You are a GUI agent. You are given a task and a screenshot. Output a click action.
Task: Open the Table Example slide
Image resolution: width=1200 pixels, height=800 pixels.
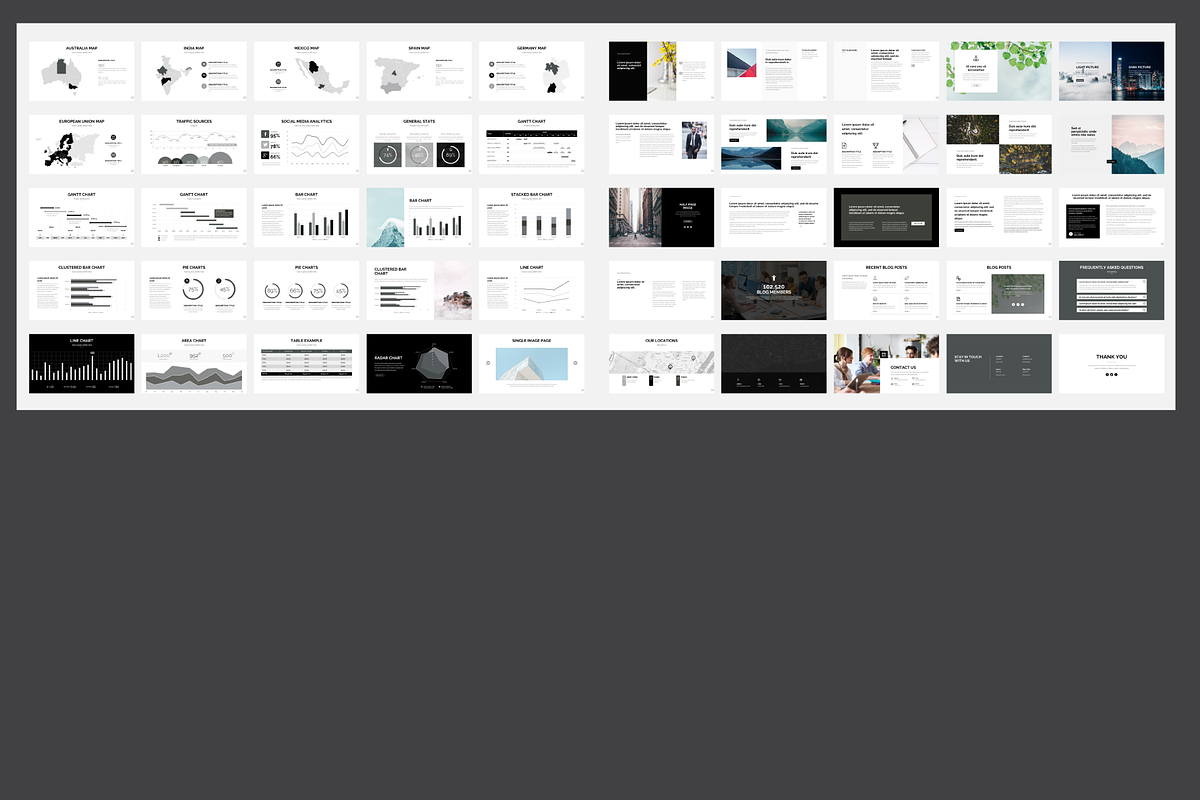(x=307, y=363)
